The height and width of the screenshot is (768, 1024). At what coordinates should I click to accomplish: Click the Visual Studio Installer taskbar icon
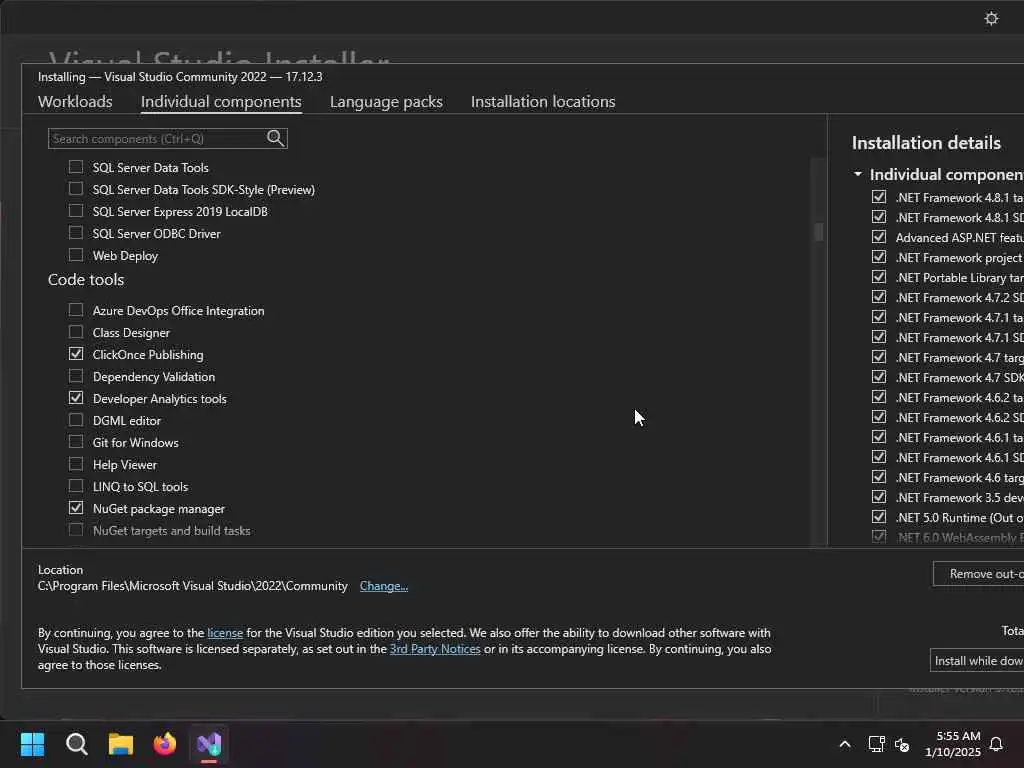209,744
